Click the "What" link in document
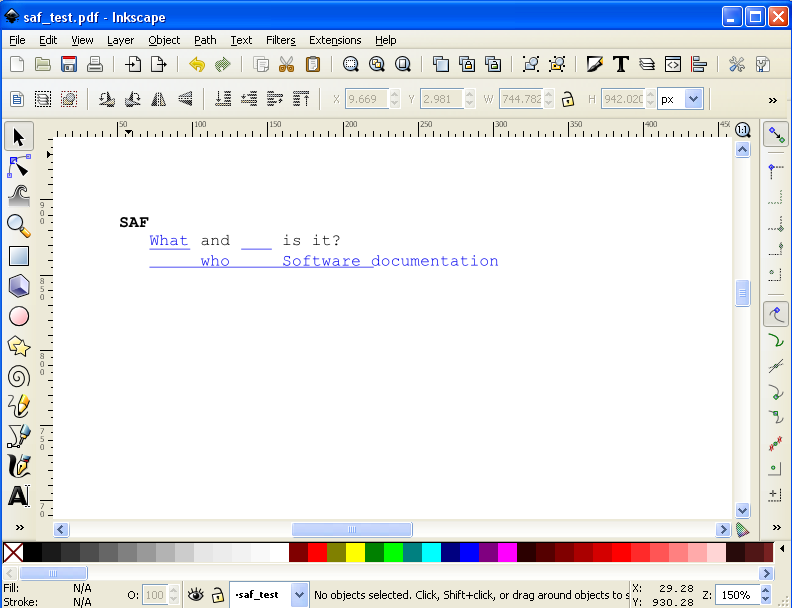Image resolution: width=792 pixels, height=608 pixels. click(169, 241)
